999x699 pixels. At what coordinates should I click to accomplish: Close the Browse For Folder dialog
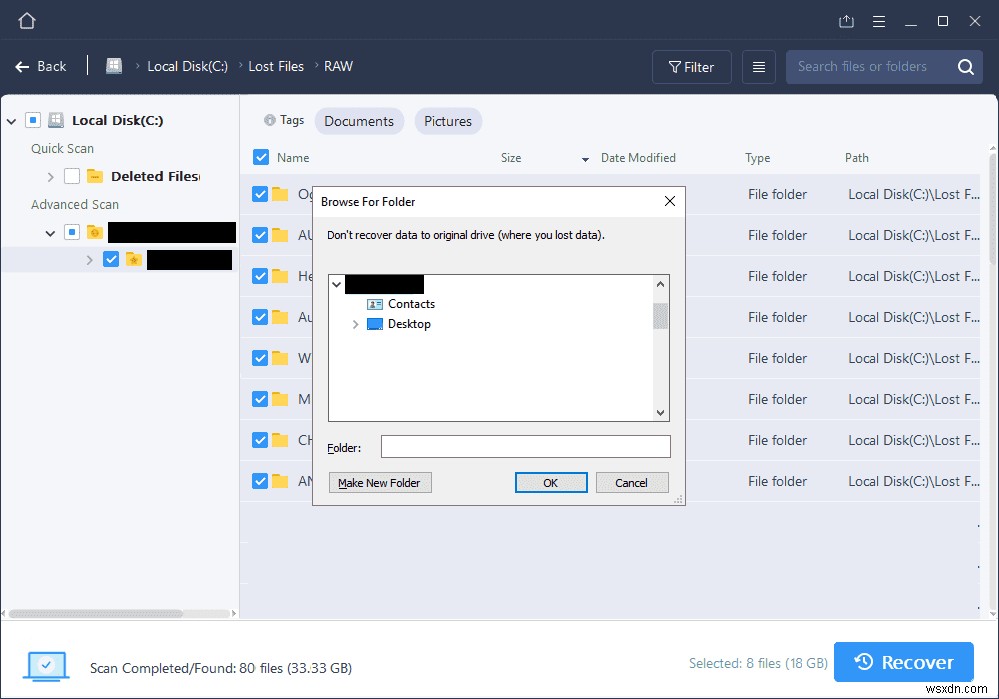click(670, 201)
